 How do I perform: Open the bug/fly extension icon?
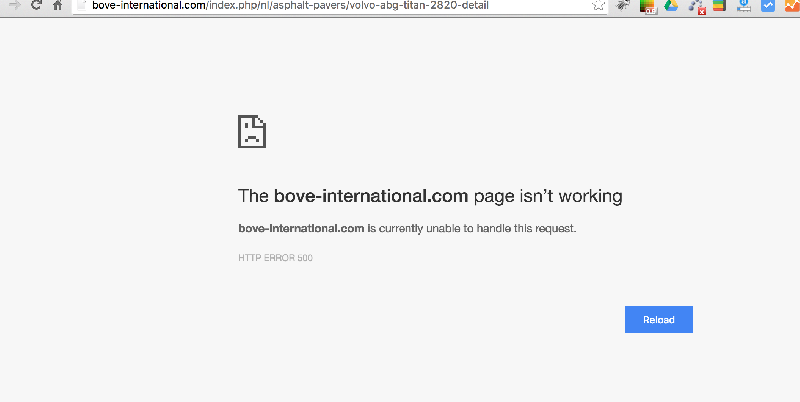tap(623, 6)
